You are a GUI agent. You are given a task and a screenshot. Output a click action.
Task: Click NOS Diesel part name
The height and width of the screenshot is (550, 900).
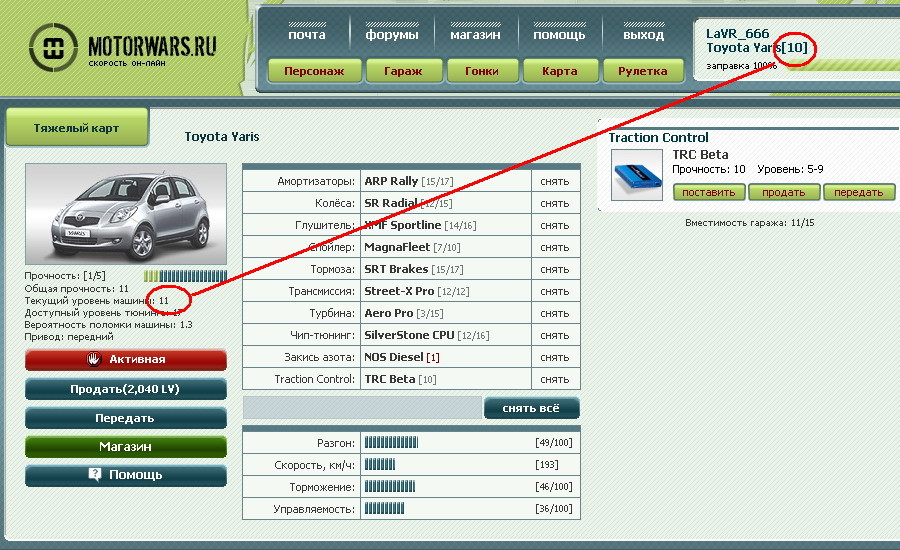(x=394, y=357)
